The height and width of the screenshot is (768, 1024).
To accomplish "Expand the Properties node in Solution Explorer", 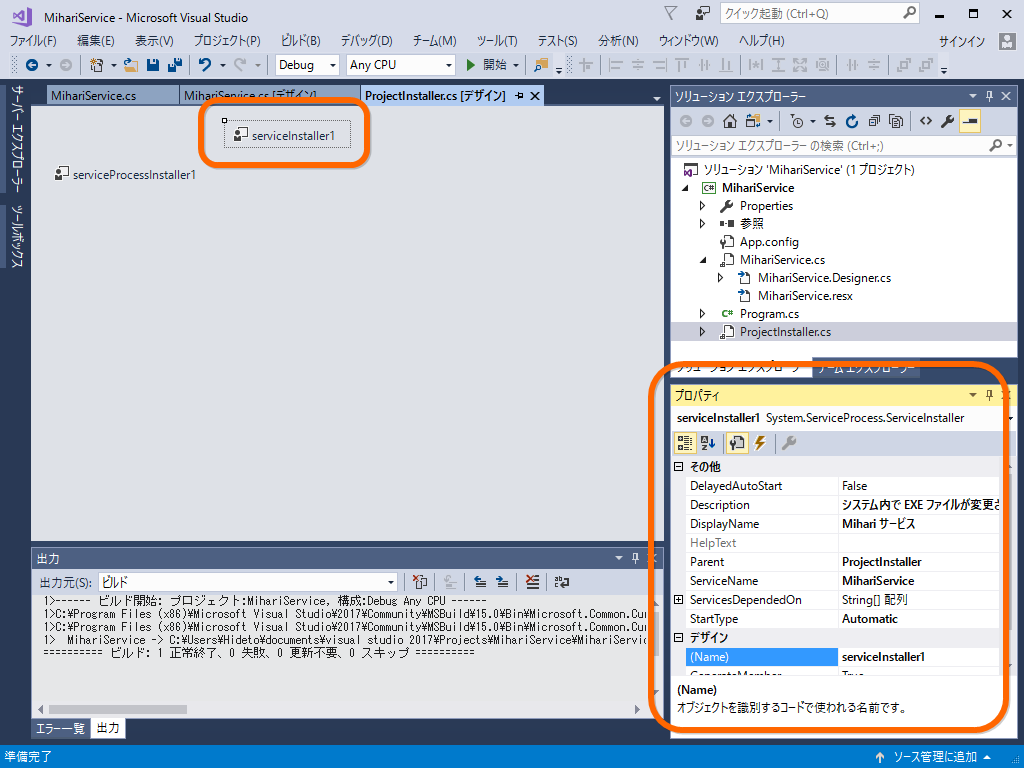I will [703, 206].
